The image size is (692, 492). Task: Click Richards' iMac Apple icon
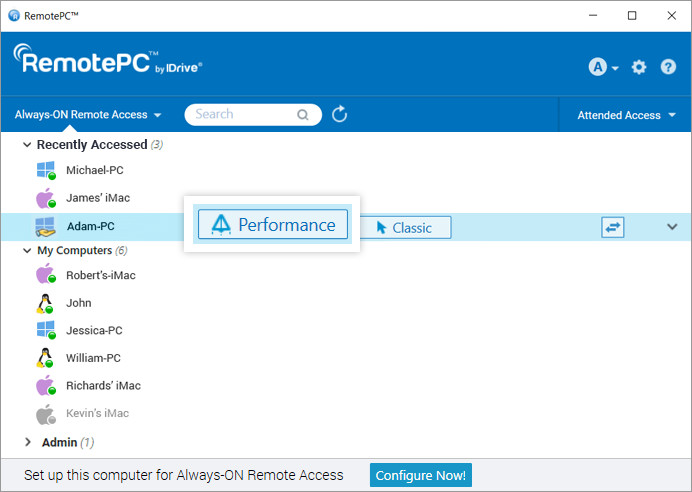[46, 386]
